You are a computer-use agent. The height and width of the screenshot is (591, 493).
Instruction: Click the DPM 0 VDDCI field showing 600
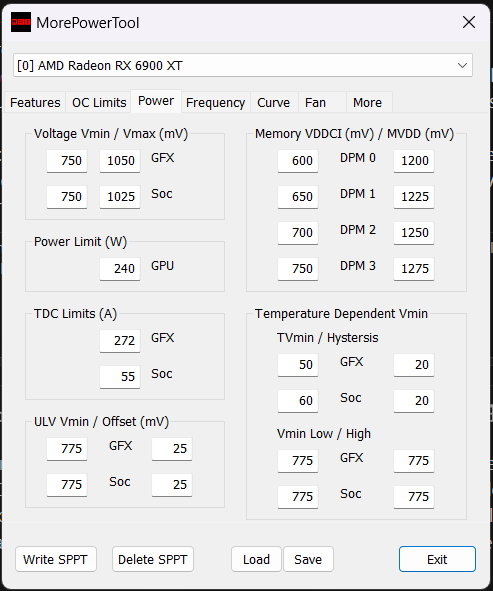[298, 161]
